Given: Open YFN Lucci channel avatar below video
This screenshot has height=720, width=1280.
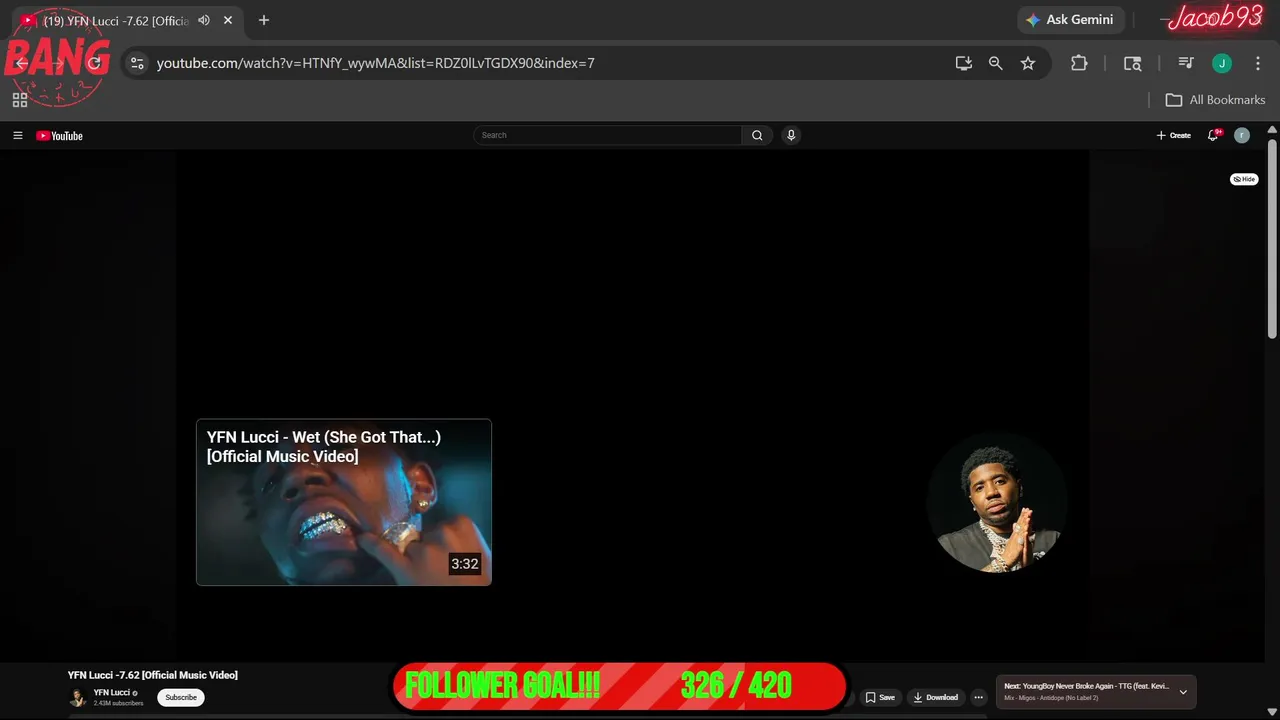Looking at the screenshot, I should coord(77,697).
